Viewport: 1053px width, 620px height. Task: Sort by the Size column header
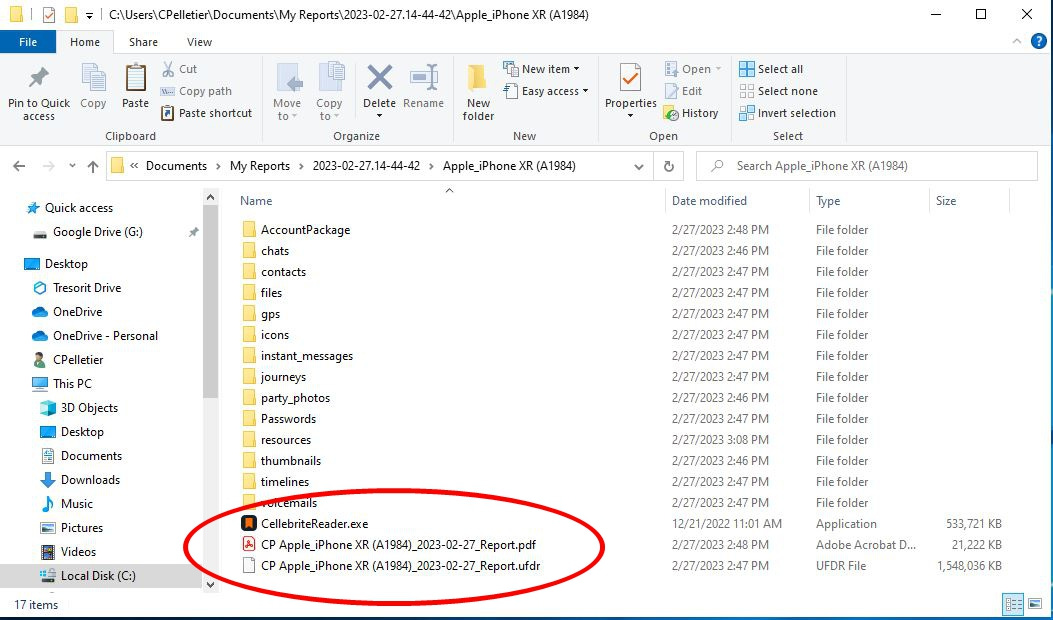pos(946,200)
